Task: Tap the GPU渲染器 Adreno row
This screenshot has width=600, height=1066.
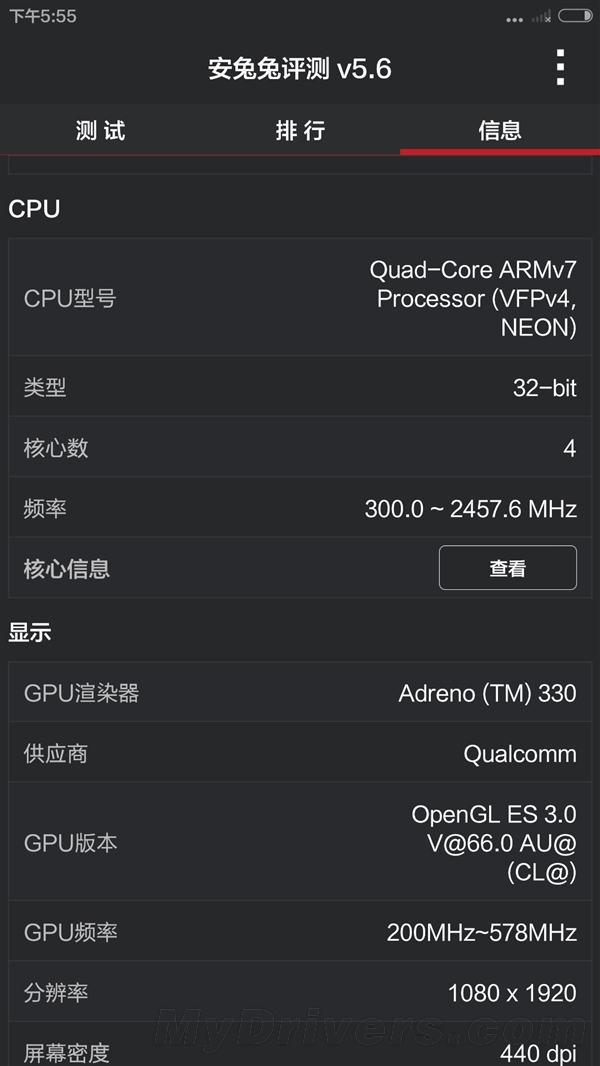Action: 300,693
